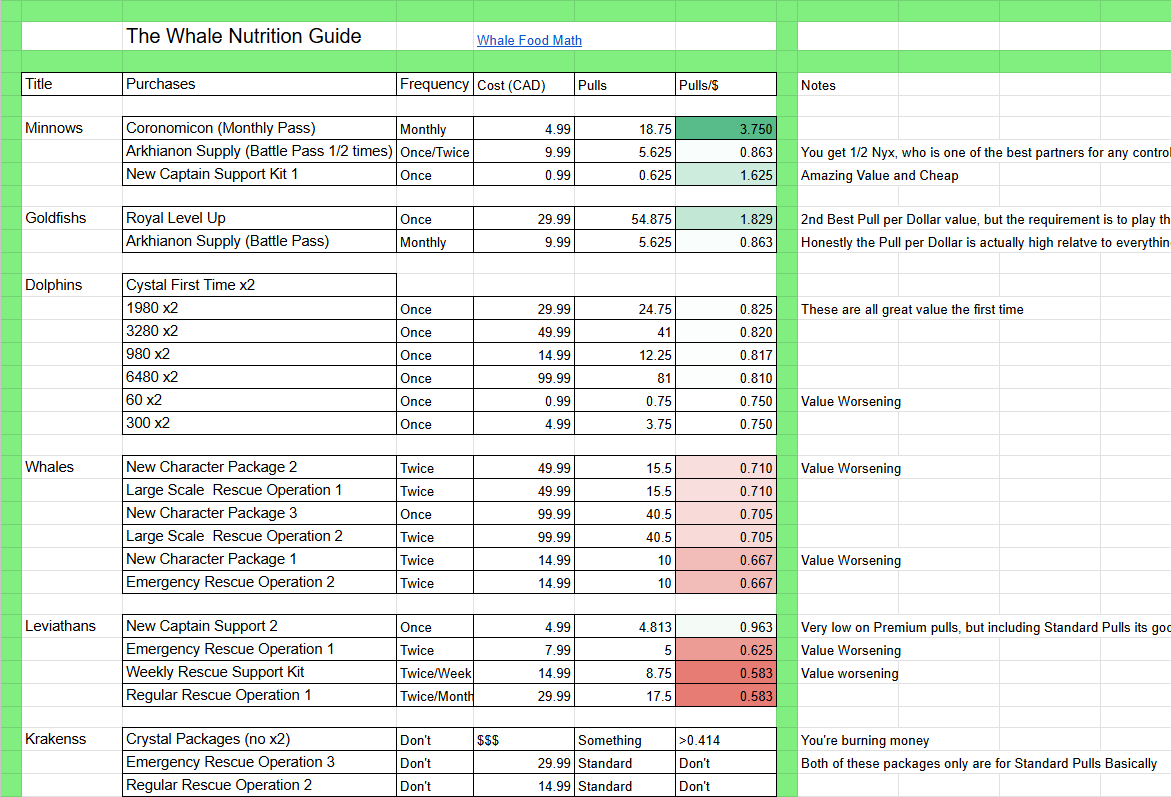Screen dimensions: 1171x797
Task: Select 'Weekly Rescue Support Kit' cell
Action: click(x=259, y=672)
